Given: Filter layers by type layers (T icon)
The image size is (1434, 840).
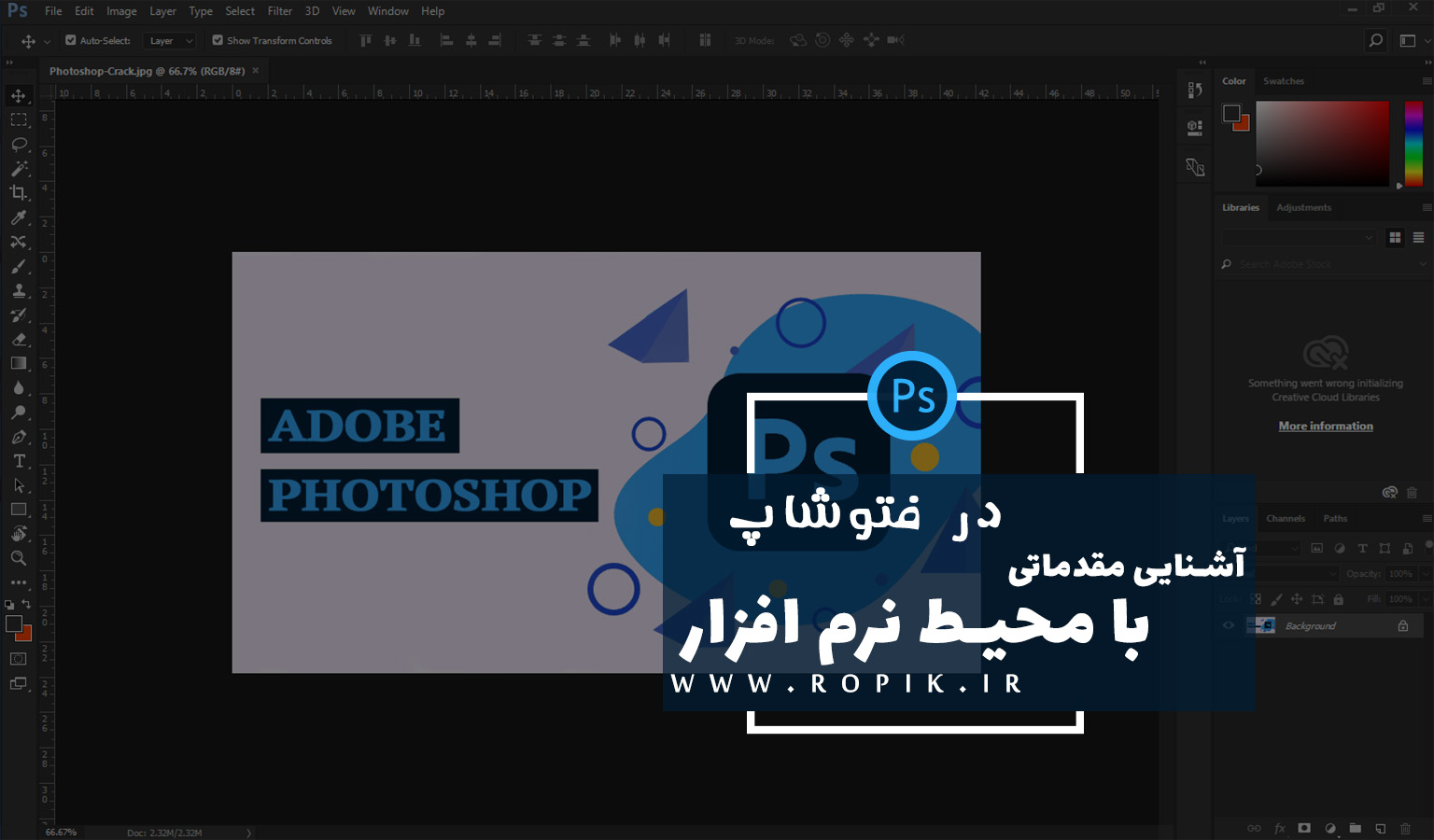Looking at the screenshot, I should [1362, 548].
